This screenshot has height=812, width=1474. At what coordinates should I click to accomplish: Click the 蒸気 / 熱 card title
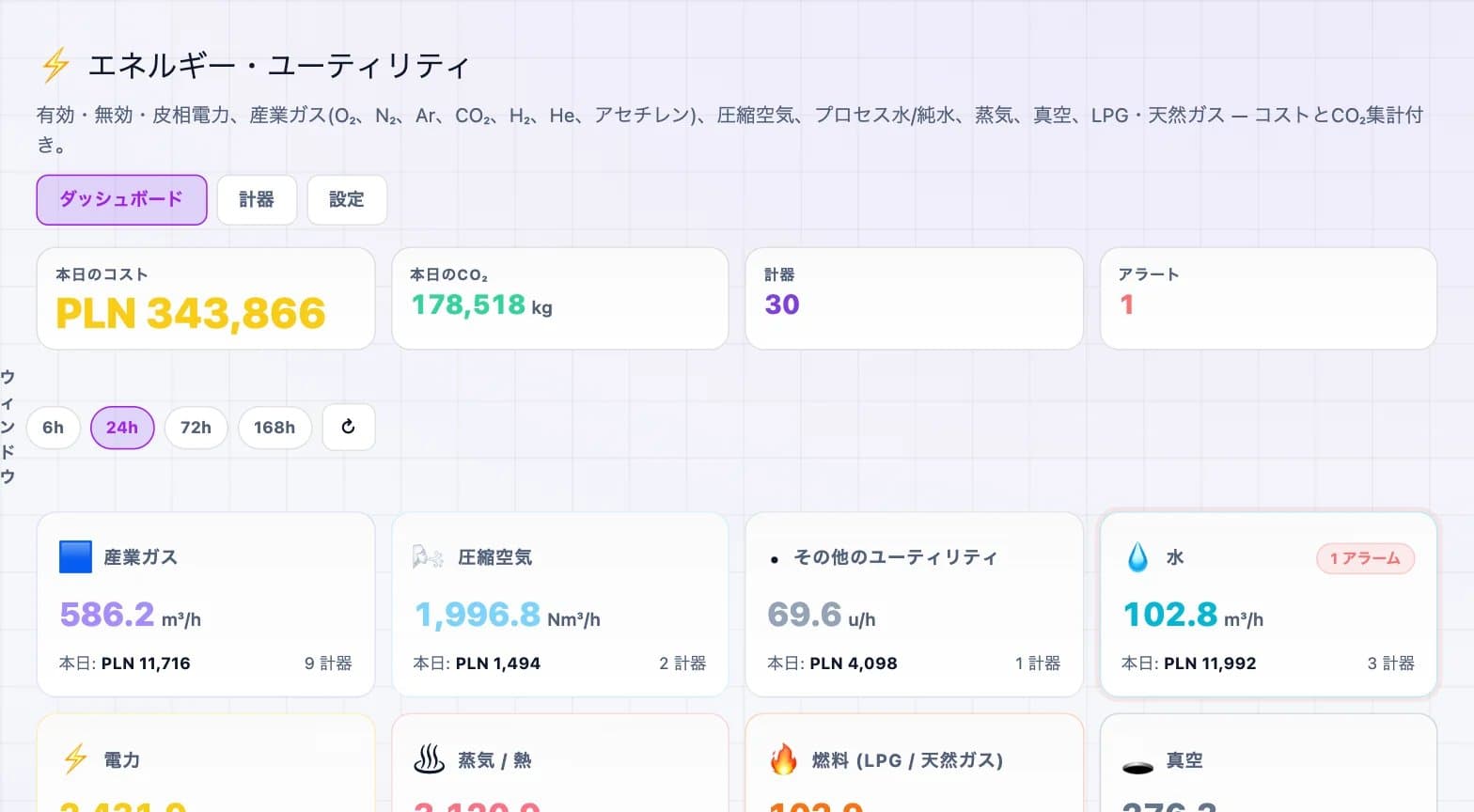[x=494, y=760]
